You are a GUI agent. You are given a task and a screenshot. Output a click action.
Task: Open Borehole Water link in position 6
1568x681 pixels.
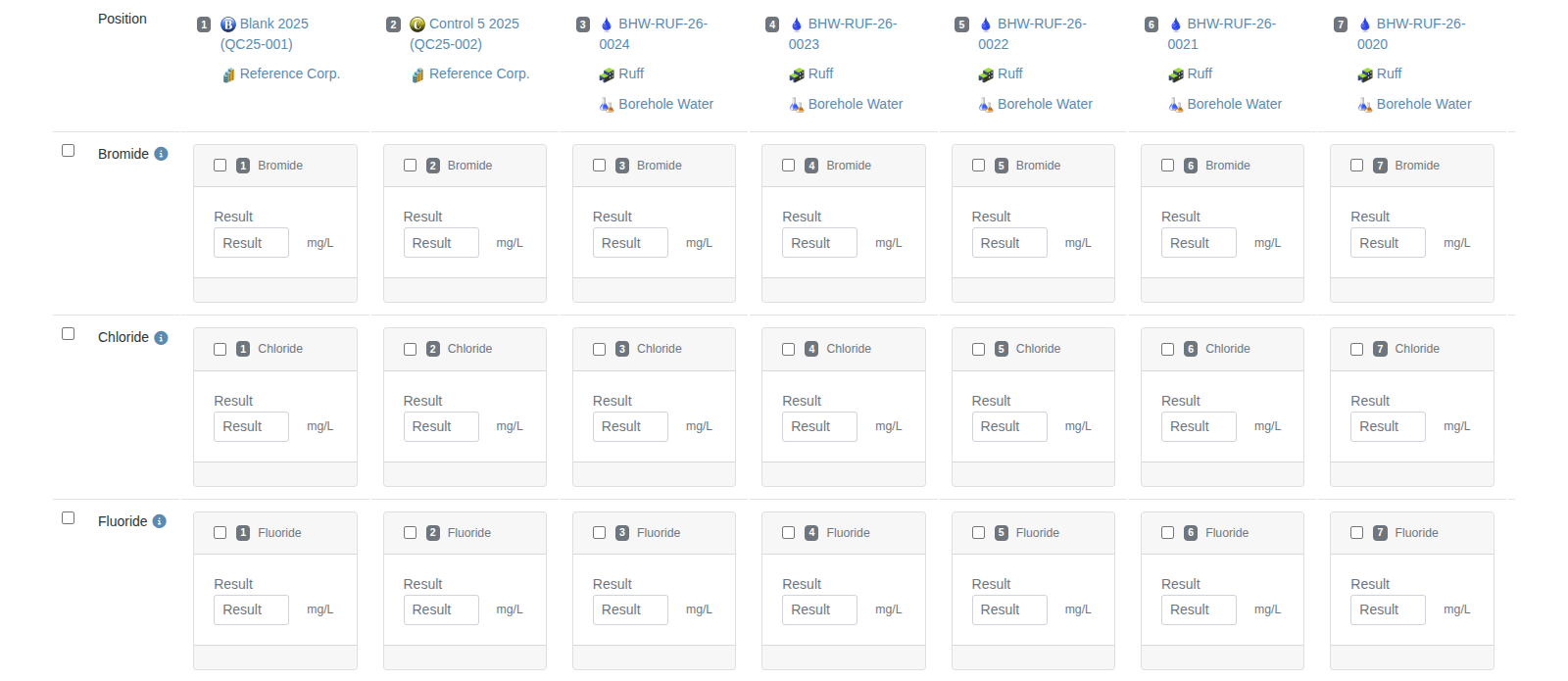1234,104
